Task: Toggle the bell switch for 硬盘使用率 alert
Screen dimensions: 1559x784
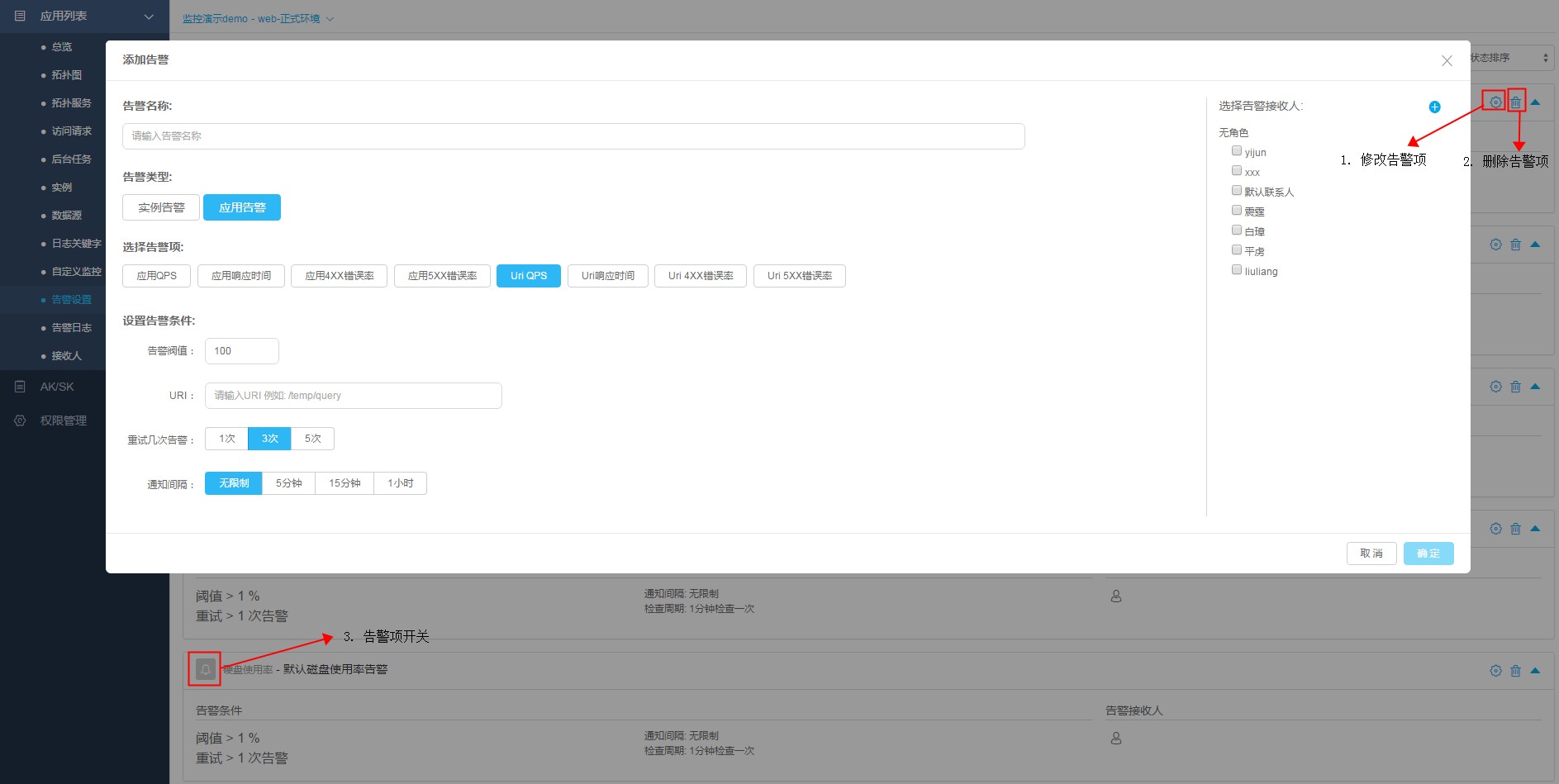Action: [205, 669]
